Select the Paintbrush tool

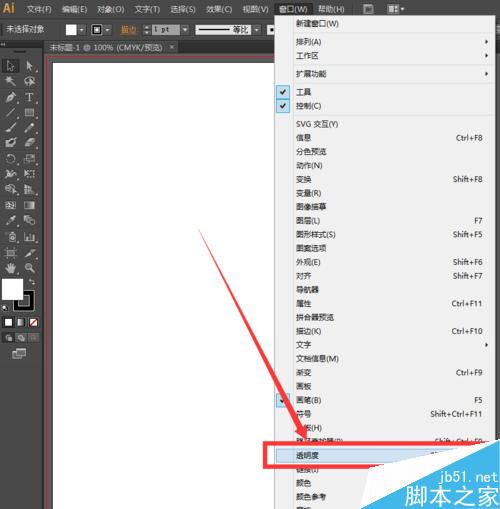pyautogui.click(x=10, y=128)
